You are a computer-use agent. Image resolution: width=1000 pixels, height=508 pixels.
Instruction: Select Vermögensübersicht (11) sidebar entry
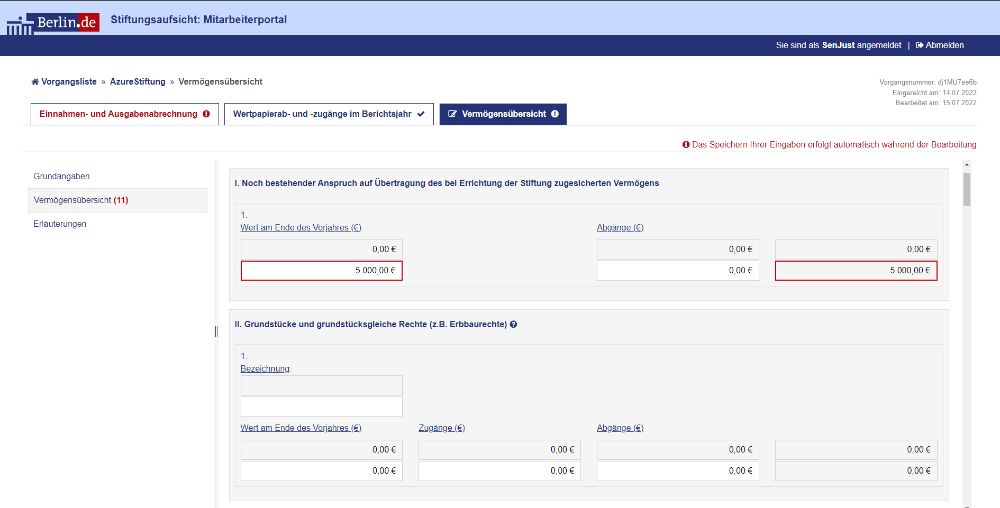point(80,200)
